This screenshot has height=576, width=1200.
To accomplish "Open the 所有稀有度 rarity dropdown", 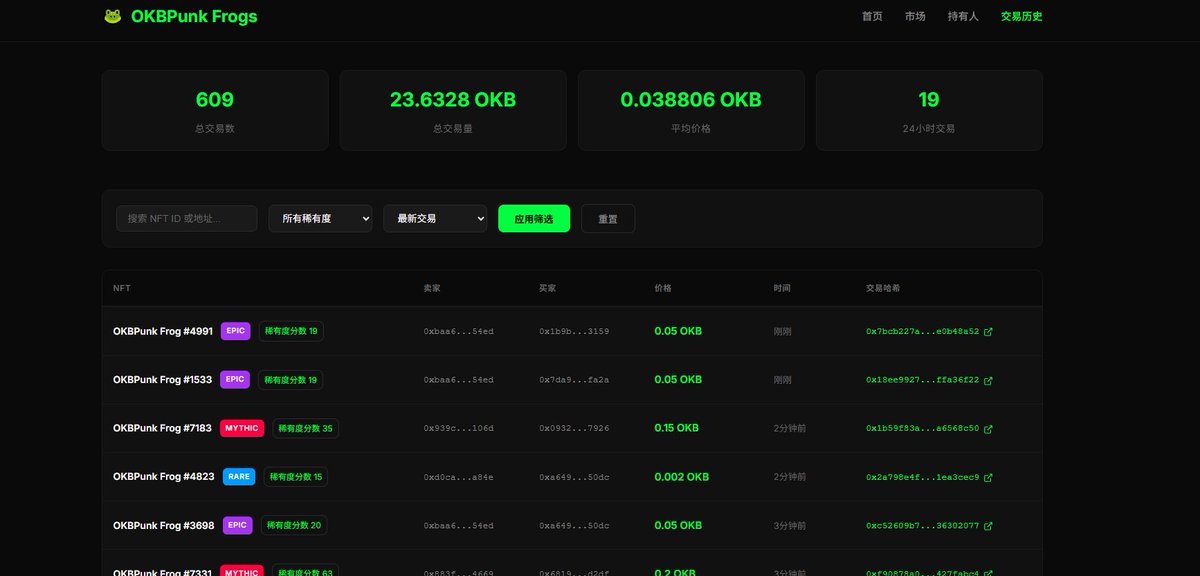I will (320, 218).
